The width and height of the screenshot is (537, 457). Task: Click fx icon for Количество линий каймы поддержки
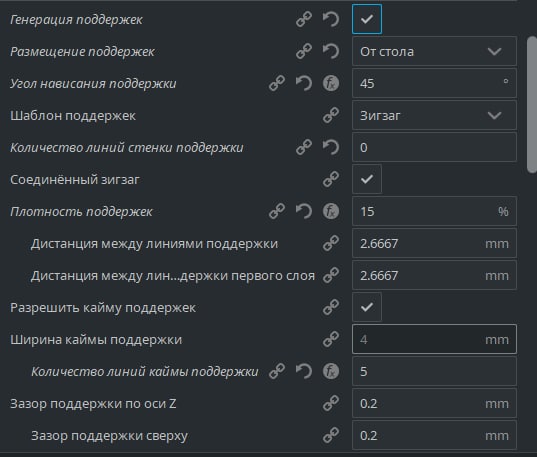click(331, 371)
